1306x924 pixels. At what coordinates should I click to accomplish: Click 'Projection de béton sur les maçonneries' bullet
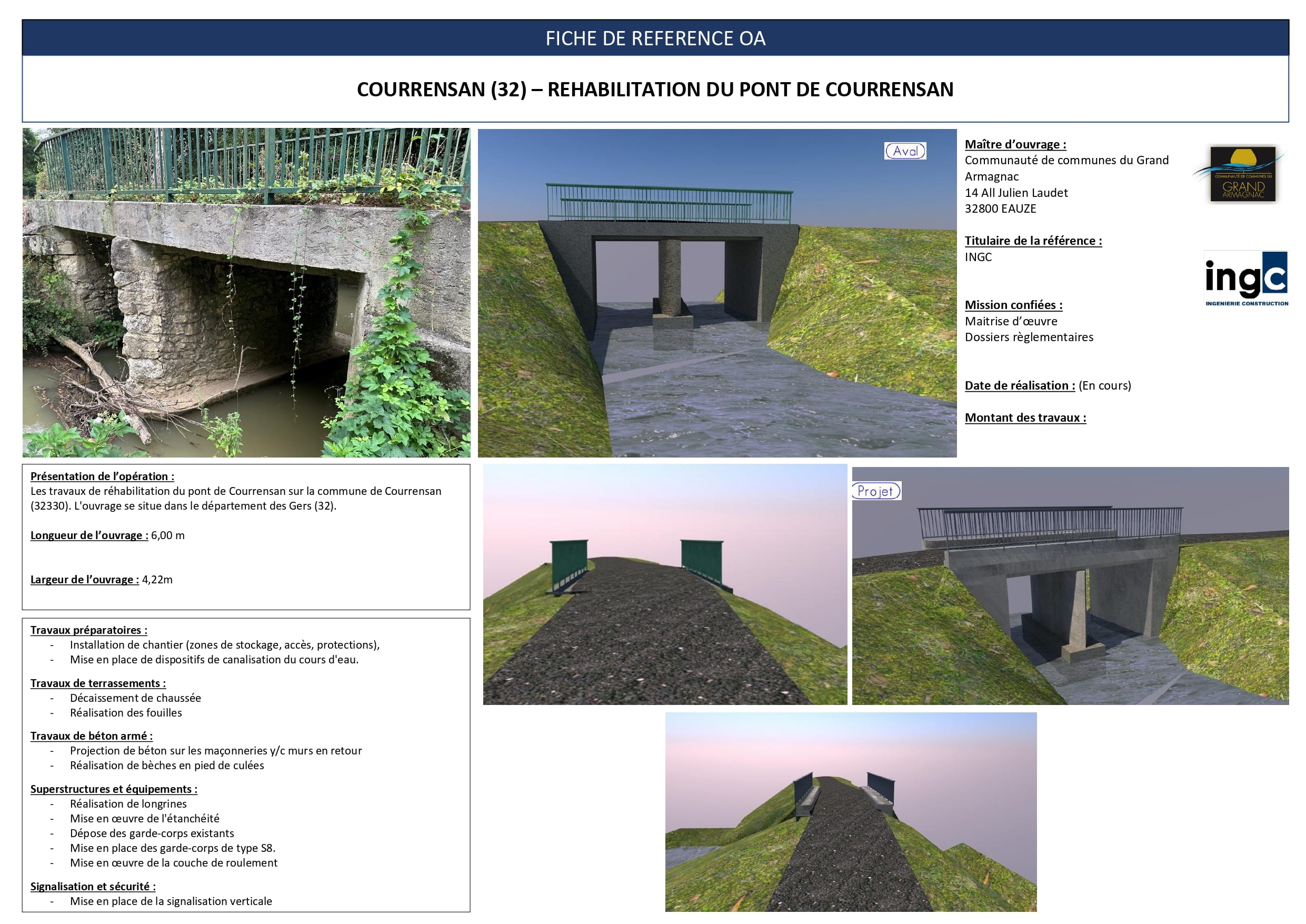point(216,751)
